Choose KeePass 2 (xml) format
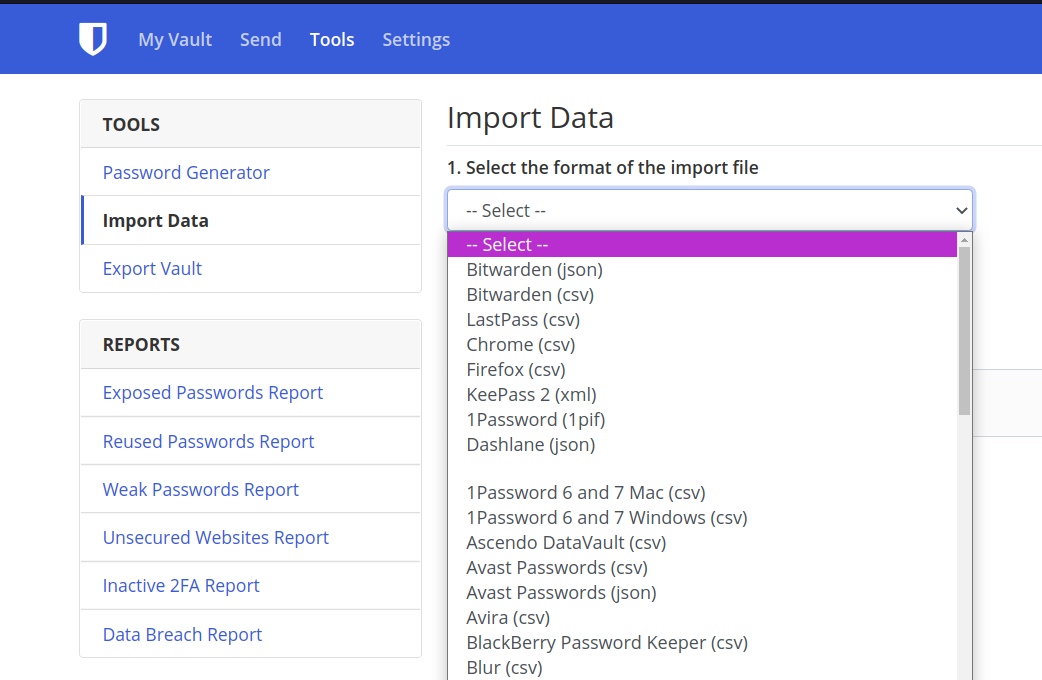The width and height of the screenshot is (1042, 680). point(702,395)
